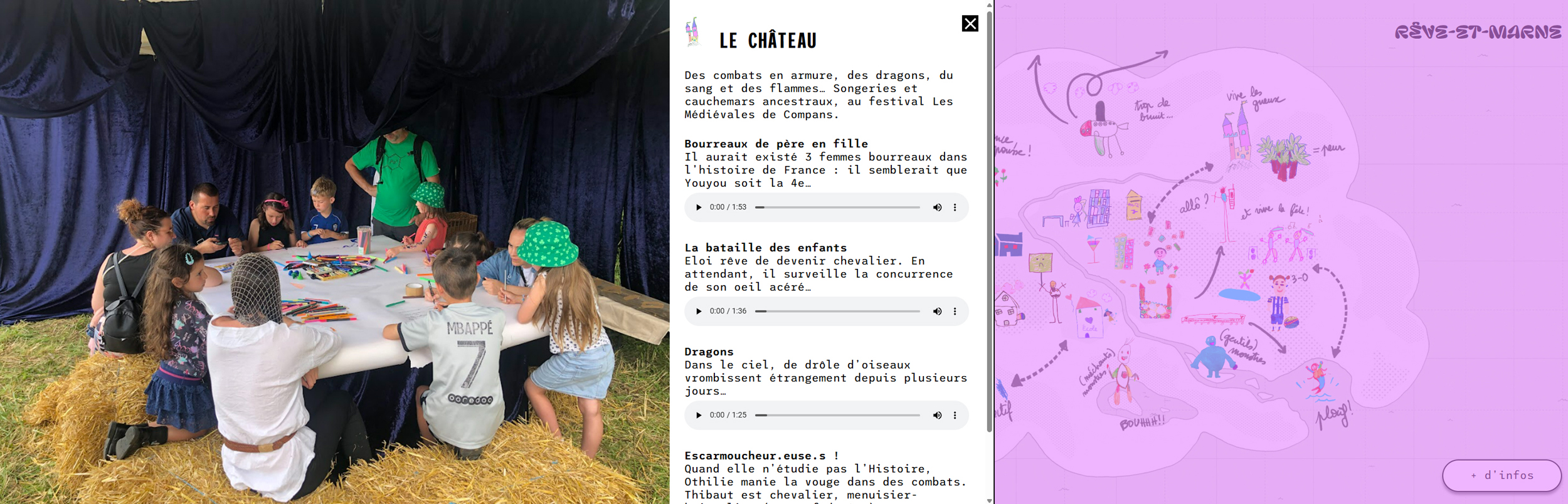Click the mermaid plouf drawing on the map
The image size is (1568, 504).
[x=1318, y=381]
